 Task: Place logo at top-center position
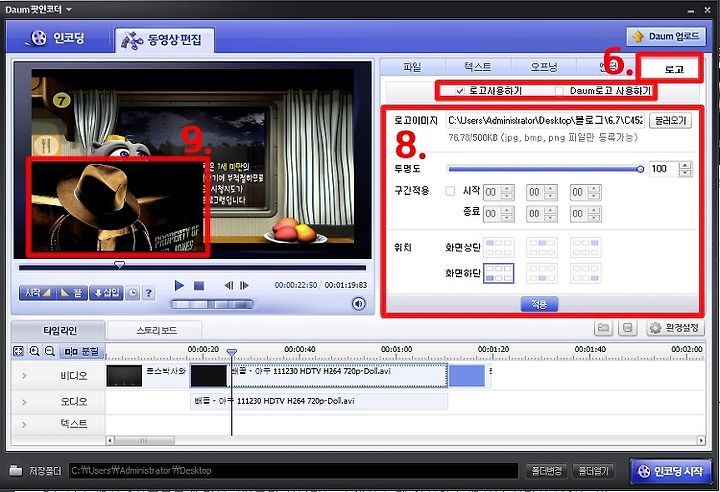pyautogui.click(x=542, y=247)
